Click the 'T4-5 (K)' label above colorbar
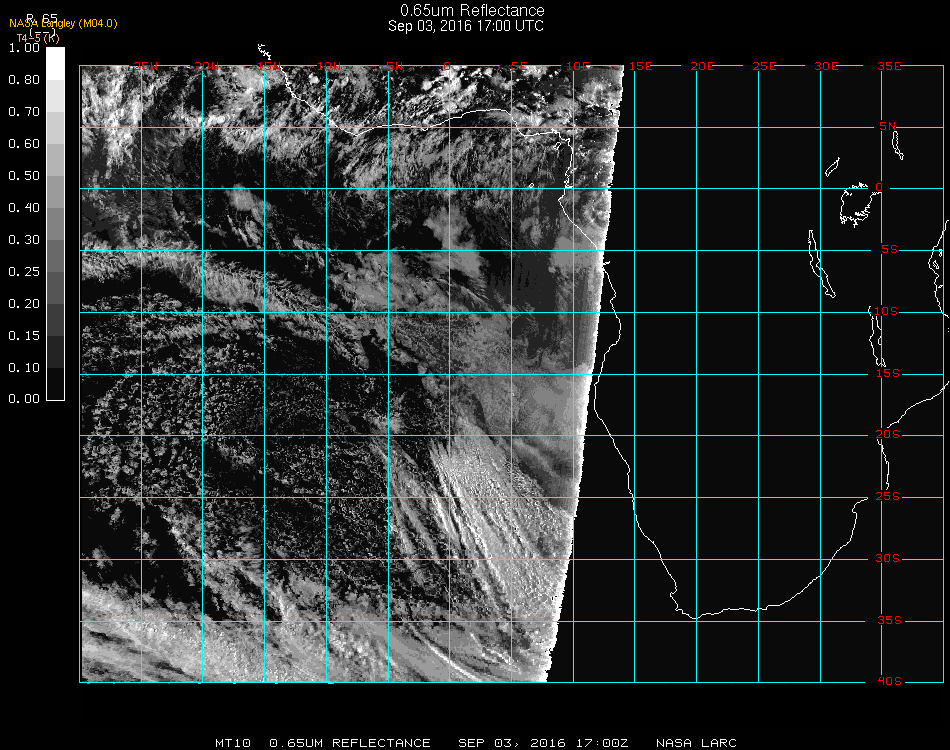 click(38, 38)
